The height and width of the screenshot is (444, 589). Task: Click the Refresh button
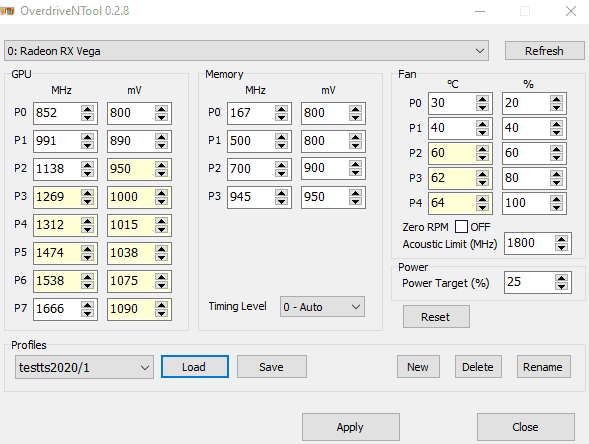click(x=544, y=51)
